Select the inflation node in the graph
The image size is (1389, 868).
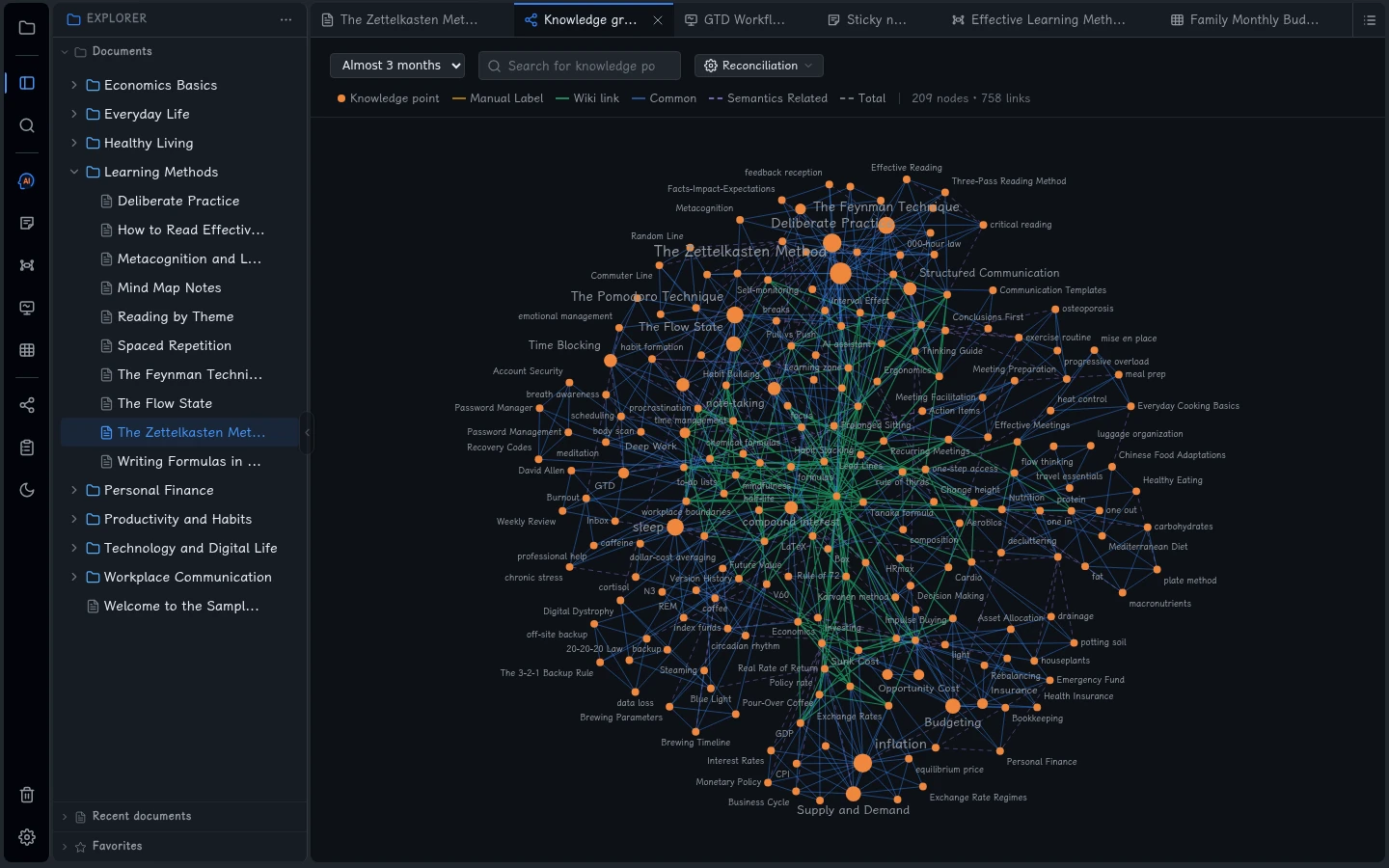click(x=862, y=763)
